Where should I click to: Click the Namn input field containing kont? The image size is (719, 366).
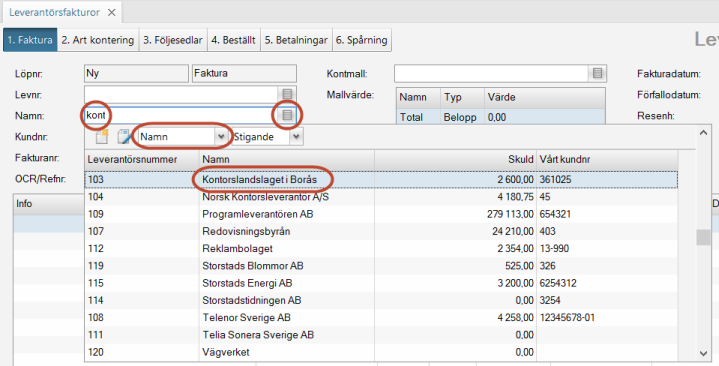[x=182, y=115]
